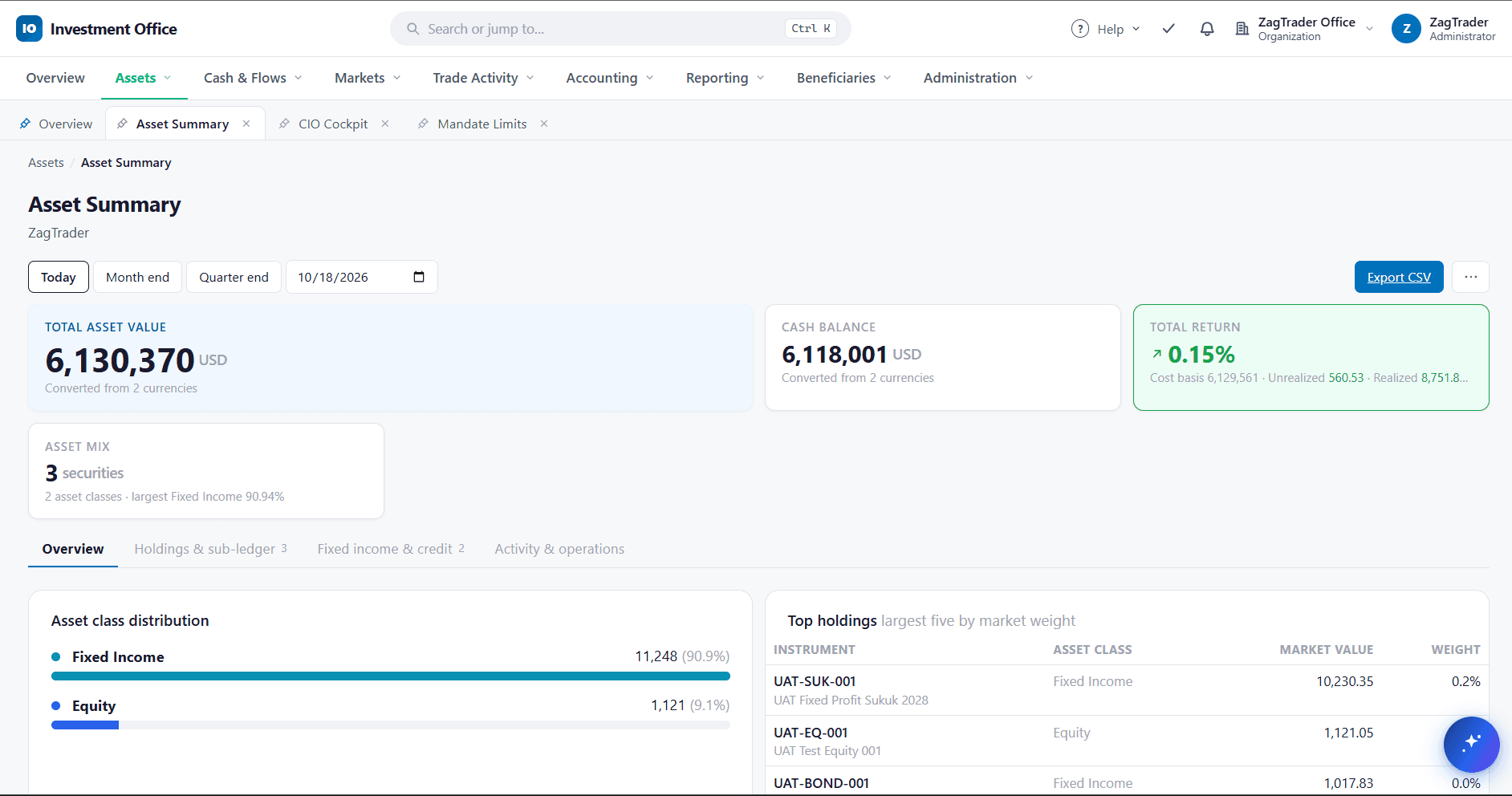Open the notifications bell
Screen dimensions: 1512x796
[x=1207, y=29]
